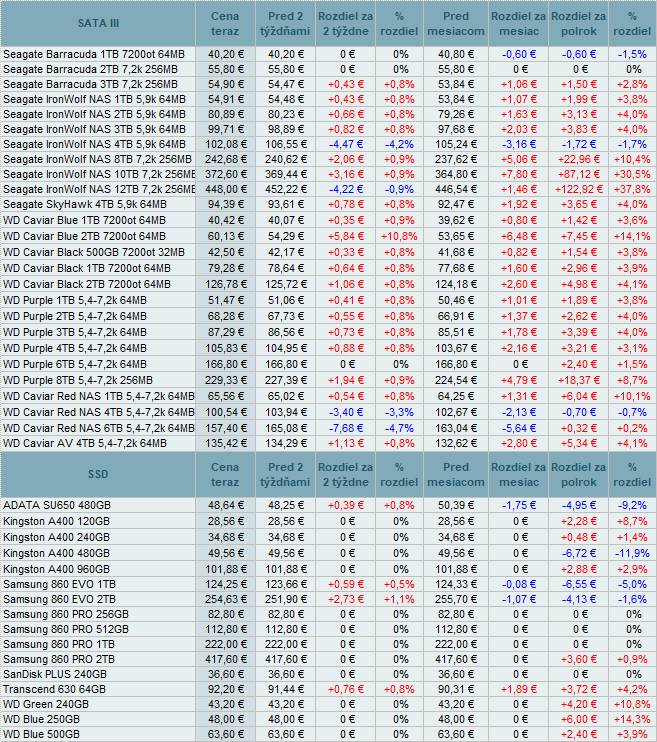The height and width of the screenshot is (742, 657).
Task: Select the Seagate Barracuda 1TB 7200ot 64MB row
Action: tap(328, 54)
